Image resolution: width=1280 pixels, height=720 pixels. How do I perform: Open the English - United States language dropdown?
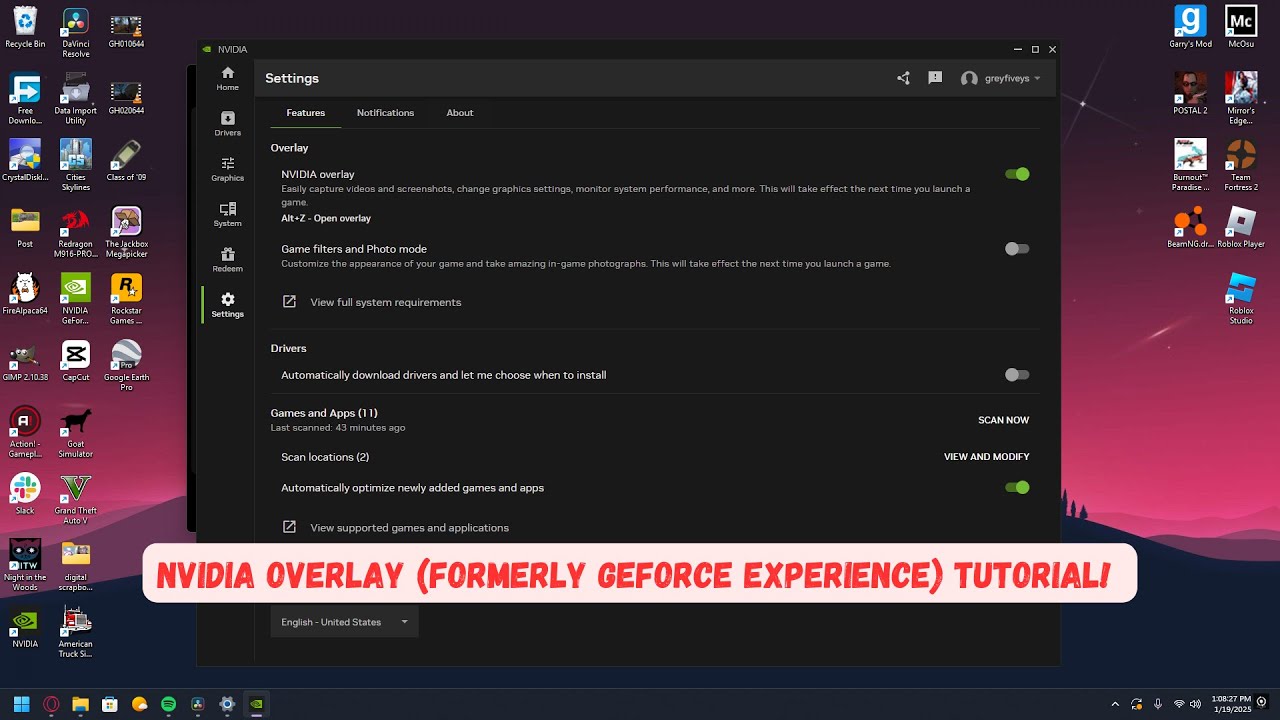coord(344,622)
